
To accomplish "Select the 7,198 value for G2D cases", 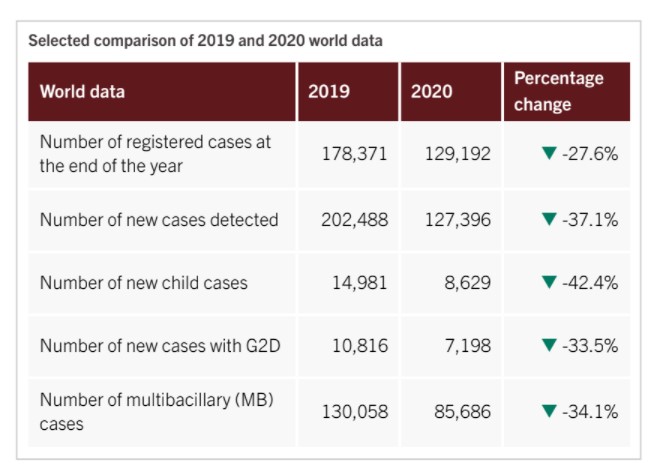I will [467, 345].
